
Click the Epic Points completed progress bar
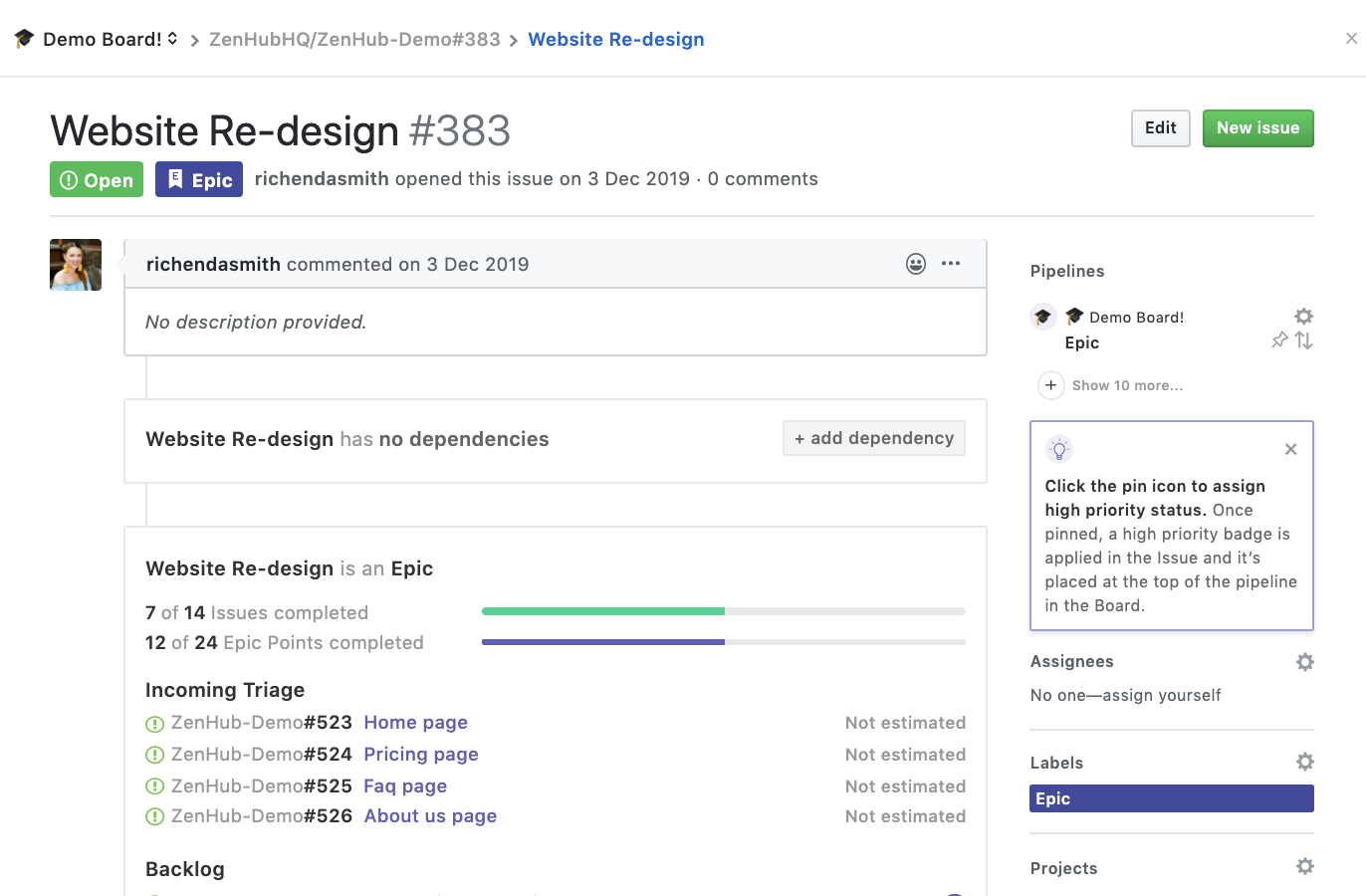(723, 642)
